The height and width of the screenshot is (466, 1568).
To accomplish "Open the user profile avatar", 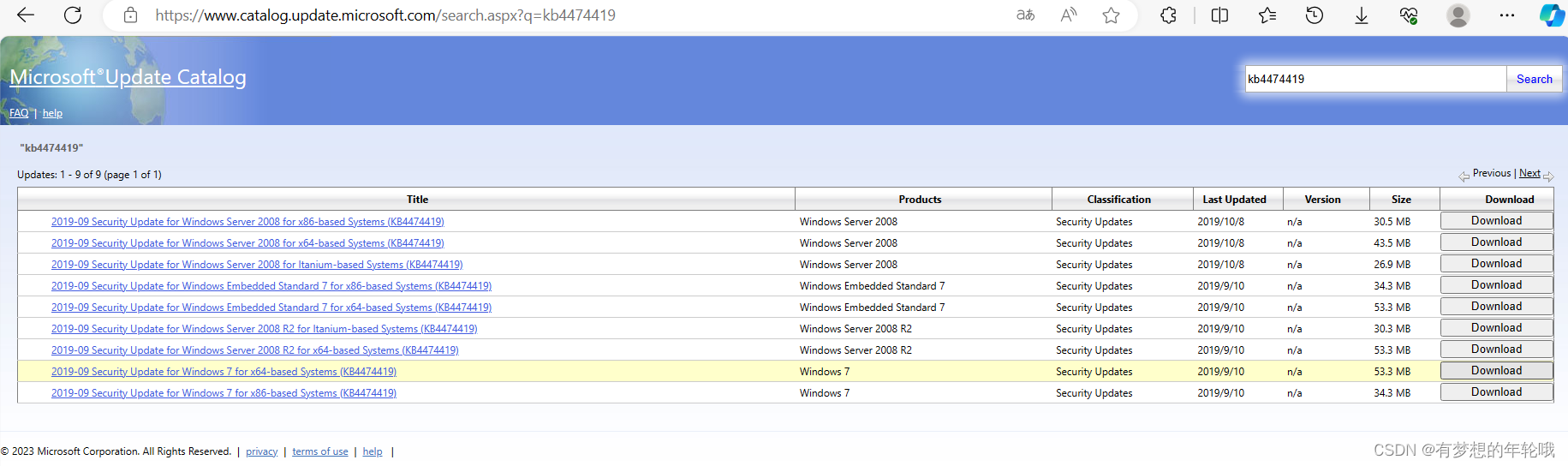I will click(x=1458, y=15).
